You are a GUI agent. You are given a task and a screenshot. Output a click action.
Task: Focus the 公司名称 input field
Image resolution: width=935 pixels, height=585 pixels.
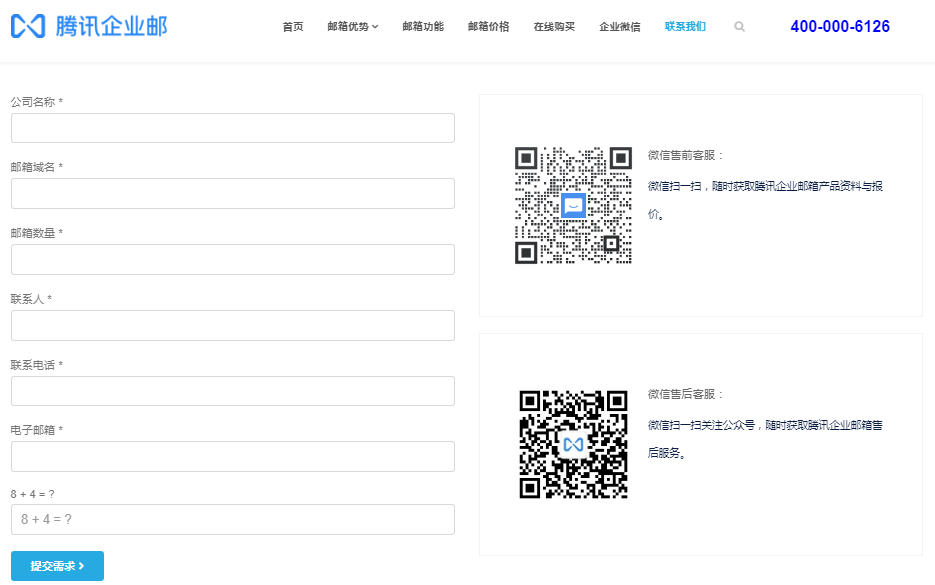[x=233, y=128]
